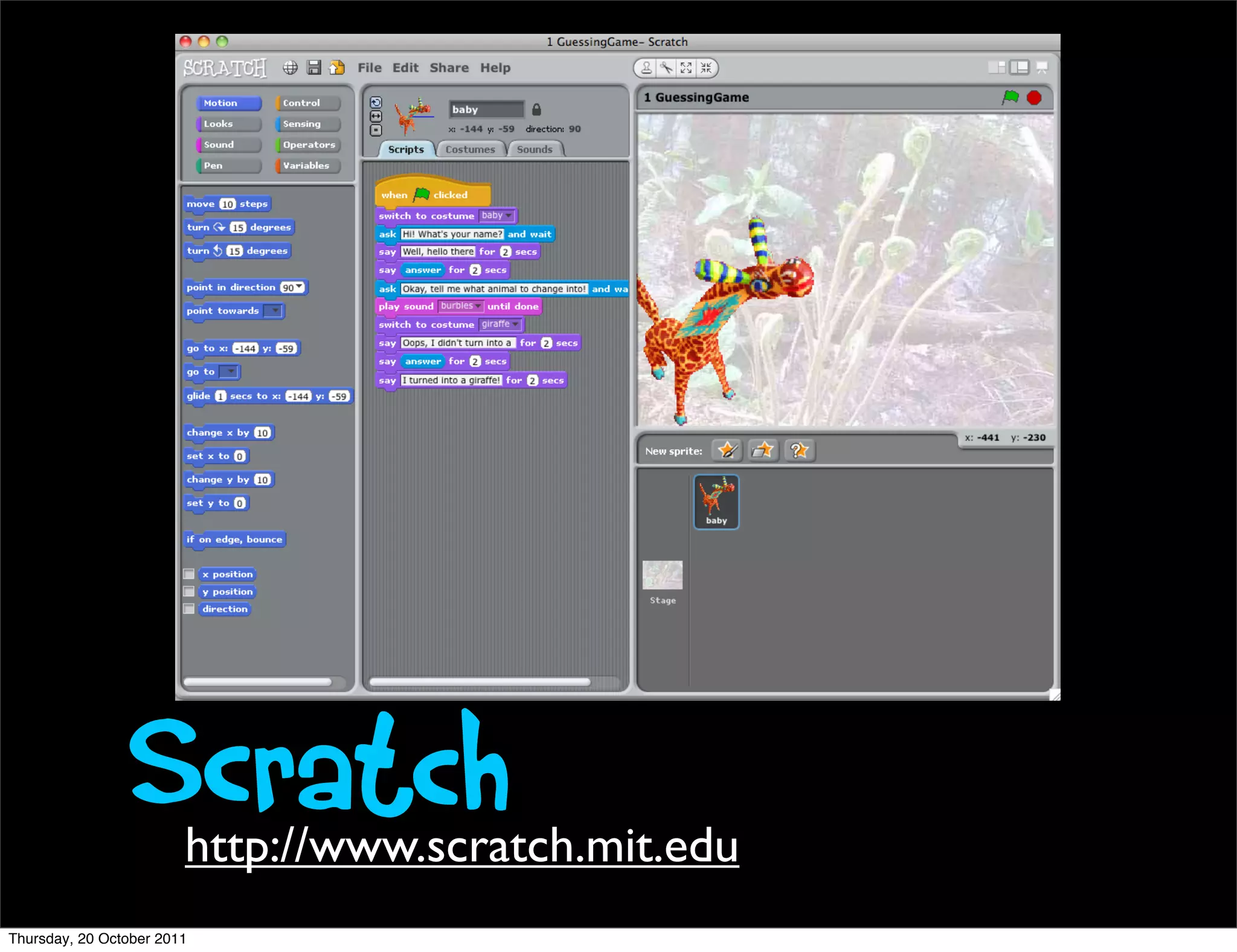Set rotation style to left-right flip
Viewport: 1237px width, 952px height.
click(376, 116)
